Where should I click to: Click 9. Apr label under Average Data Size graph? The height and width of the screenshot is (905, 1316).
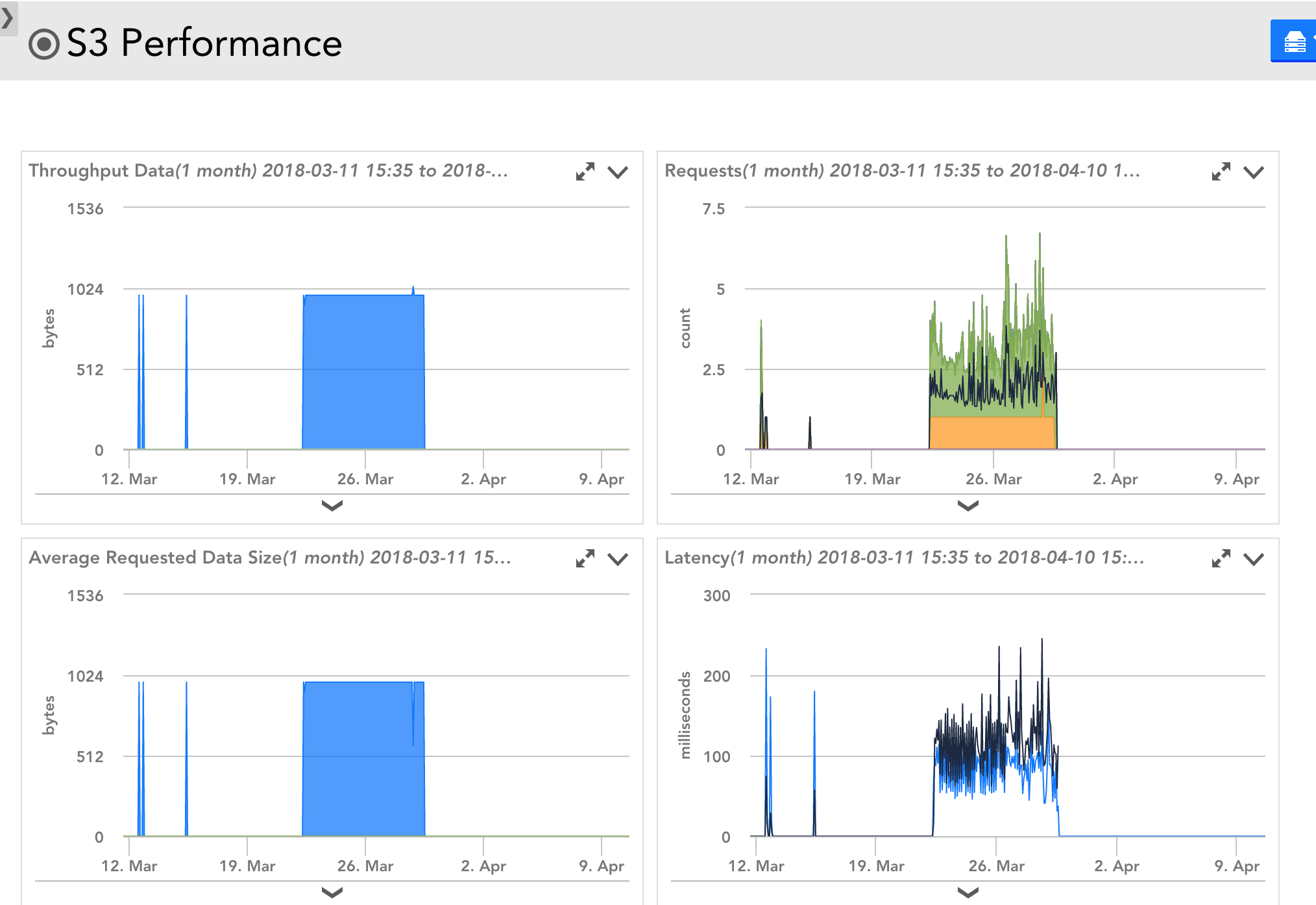pyautogui.click(x=601, y=866)
